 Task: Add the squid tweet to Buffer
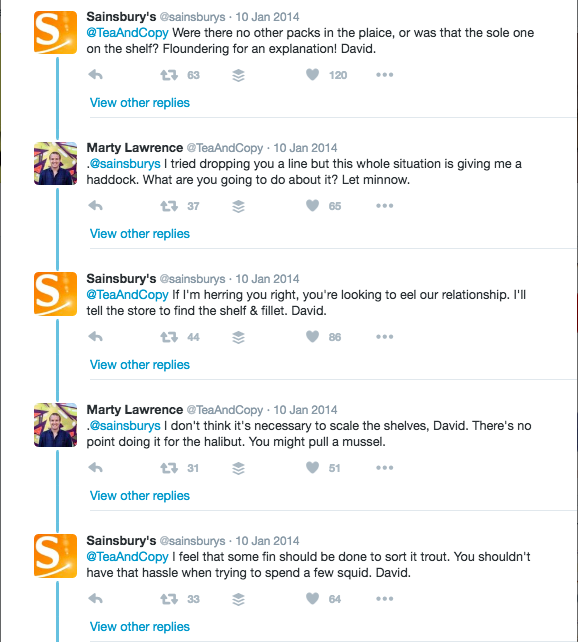pyautogui.click(x=238, y=599)
